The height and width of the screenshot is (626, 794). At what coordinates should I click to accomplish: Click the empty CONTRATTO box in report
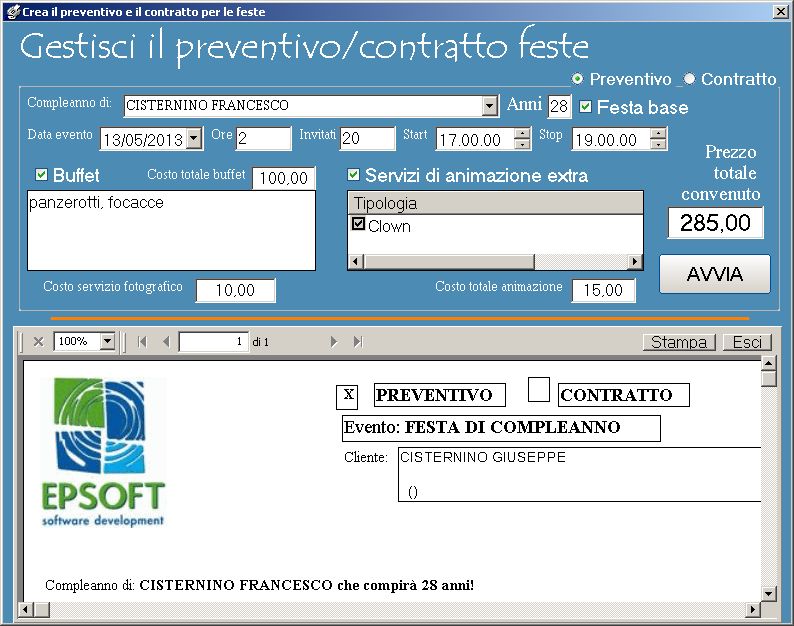click(539, 389)
